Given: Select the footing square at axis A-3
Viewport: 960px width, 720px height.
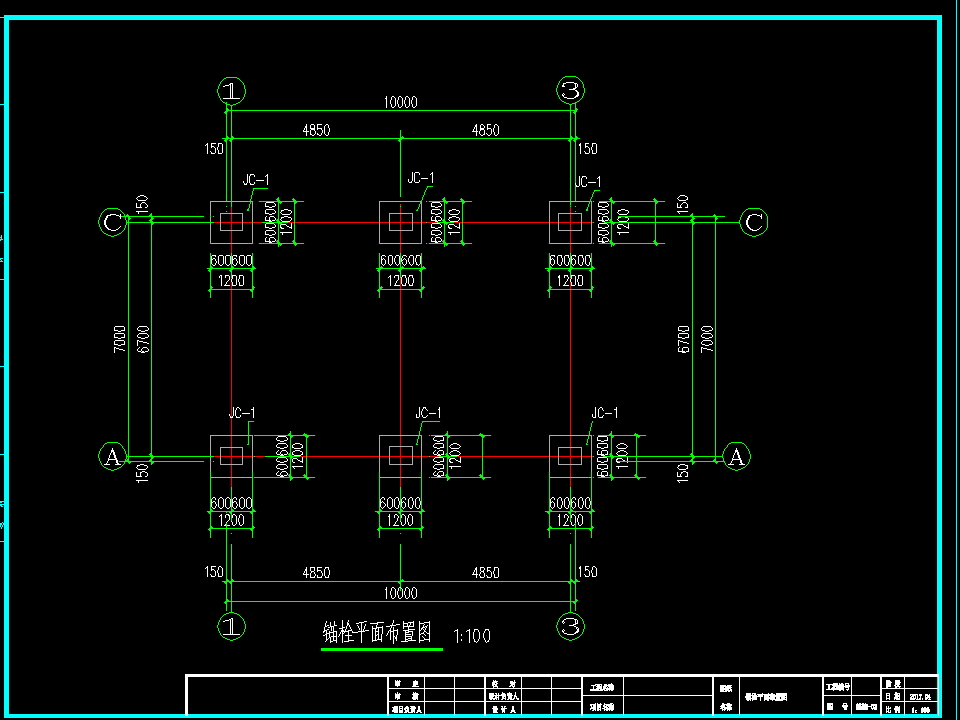Looking at the screenshot, I should click(x=570, y=456).
